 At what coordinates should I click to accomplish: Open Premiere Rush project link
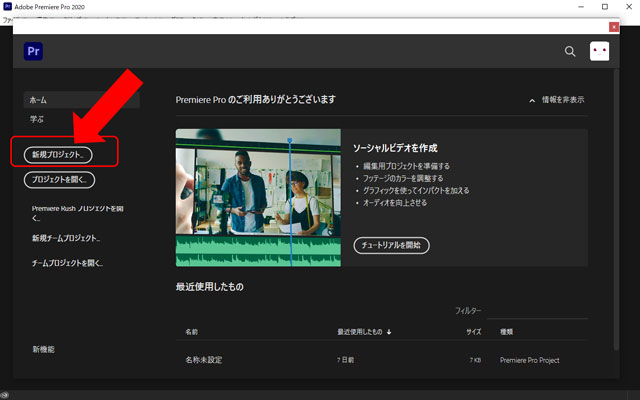click(77, 213)
